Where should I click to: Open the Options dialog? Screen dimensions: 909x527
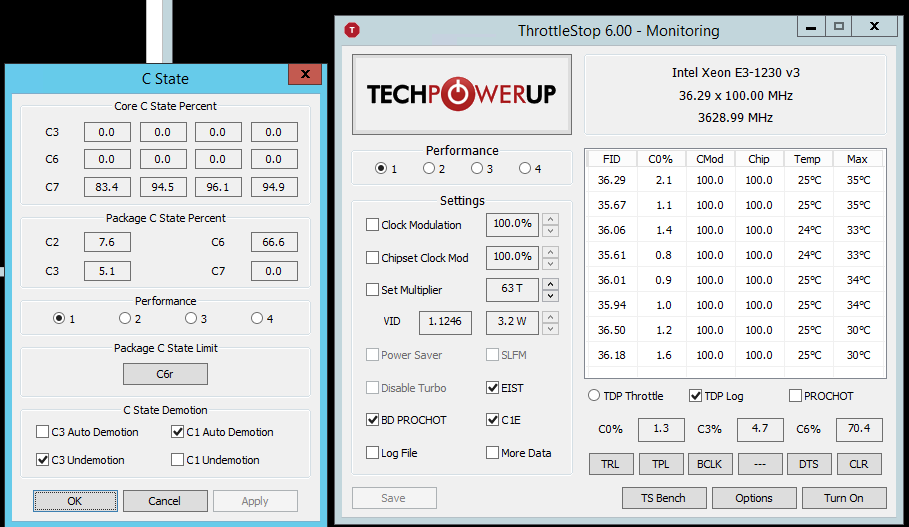[x=754, y=498]
